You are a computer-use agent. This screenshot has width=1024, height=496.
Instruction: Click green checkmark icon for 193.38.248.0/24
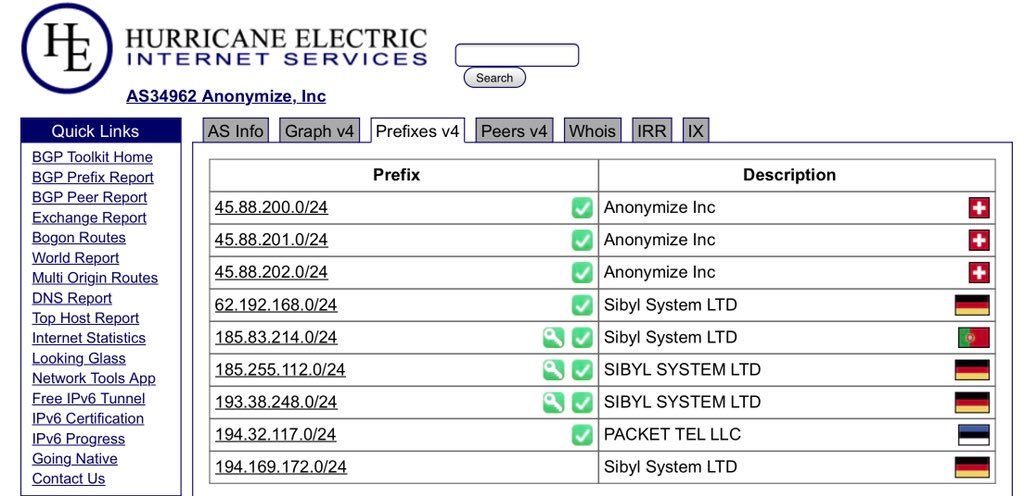click(x=582, y=402)
